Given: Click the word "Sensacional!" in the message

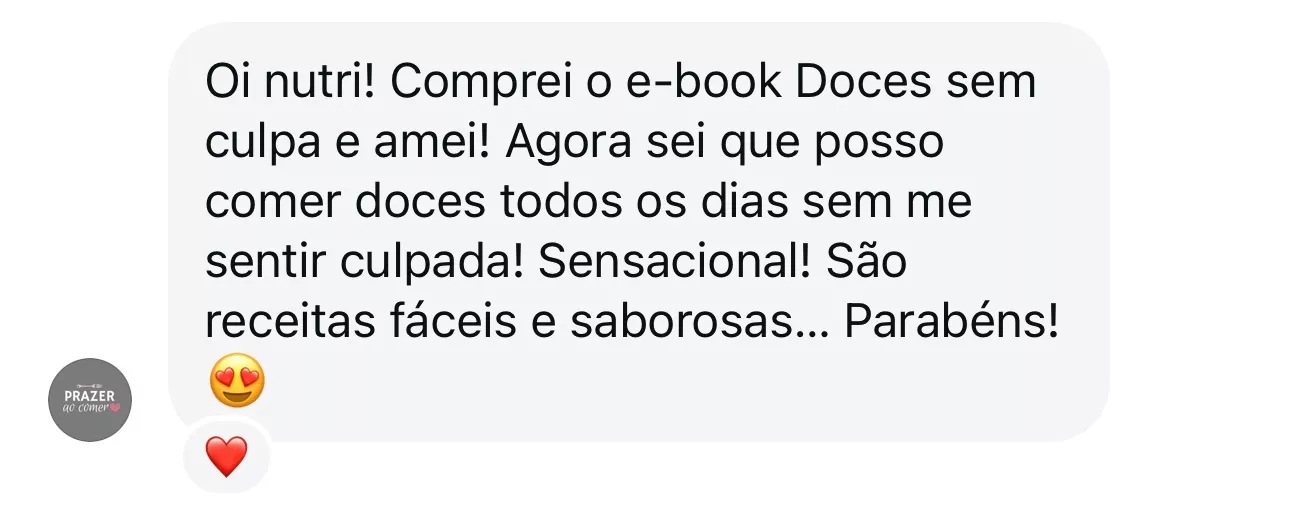Looking at the screenshot, I should point(676,264).
